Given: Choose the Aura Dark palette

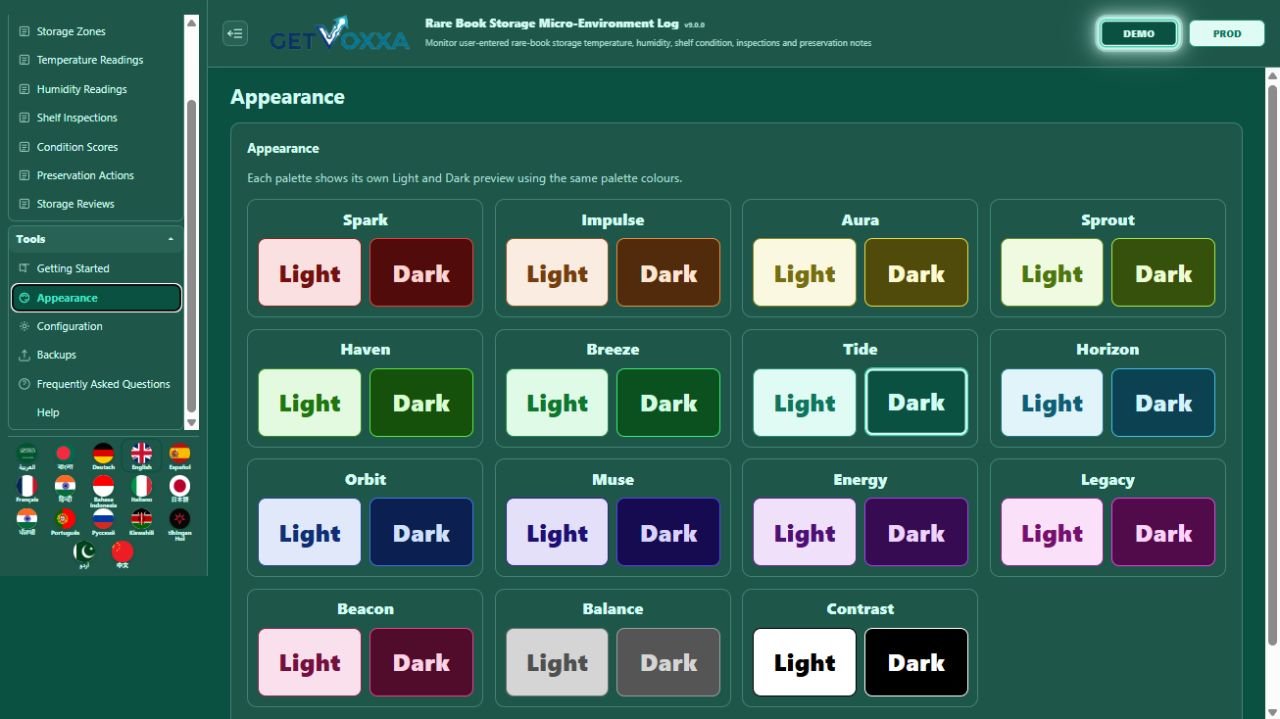Looking at the screenshot, I should point(916,273).
